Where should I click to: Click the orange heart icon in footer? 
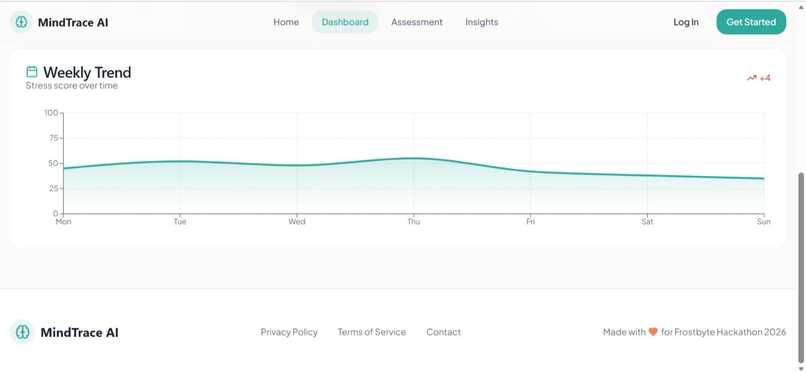pos(653,332)
